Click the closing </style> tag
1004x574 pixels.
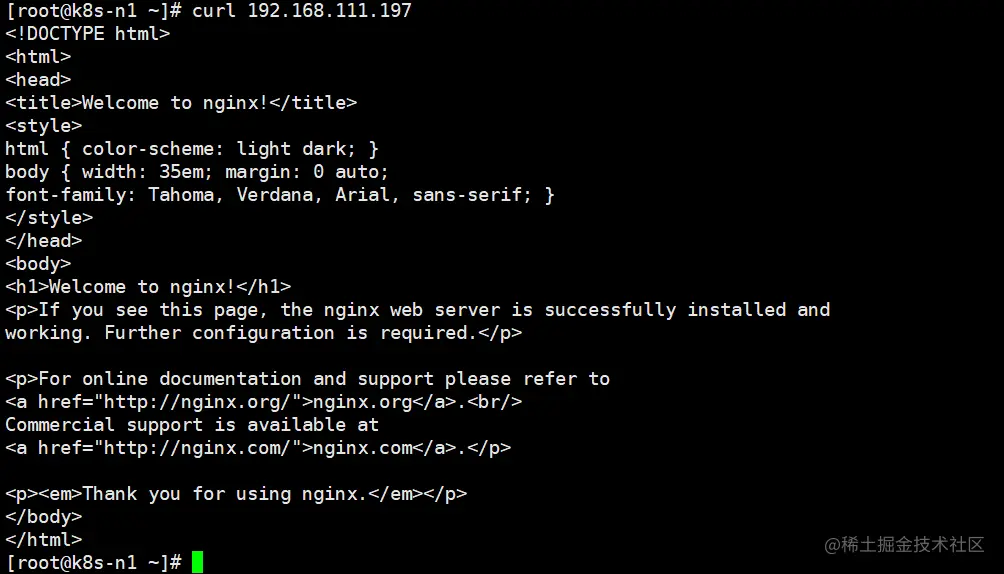tap(49, 218)
